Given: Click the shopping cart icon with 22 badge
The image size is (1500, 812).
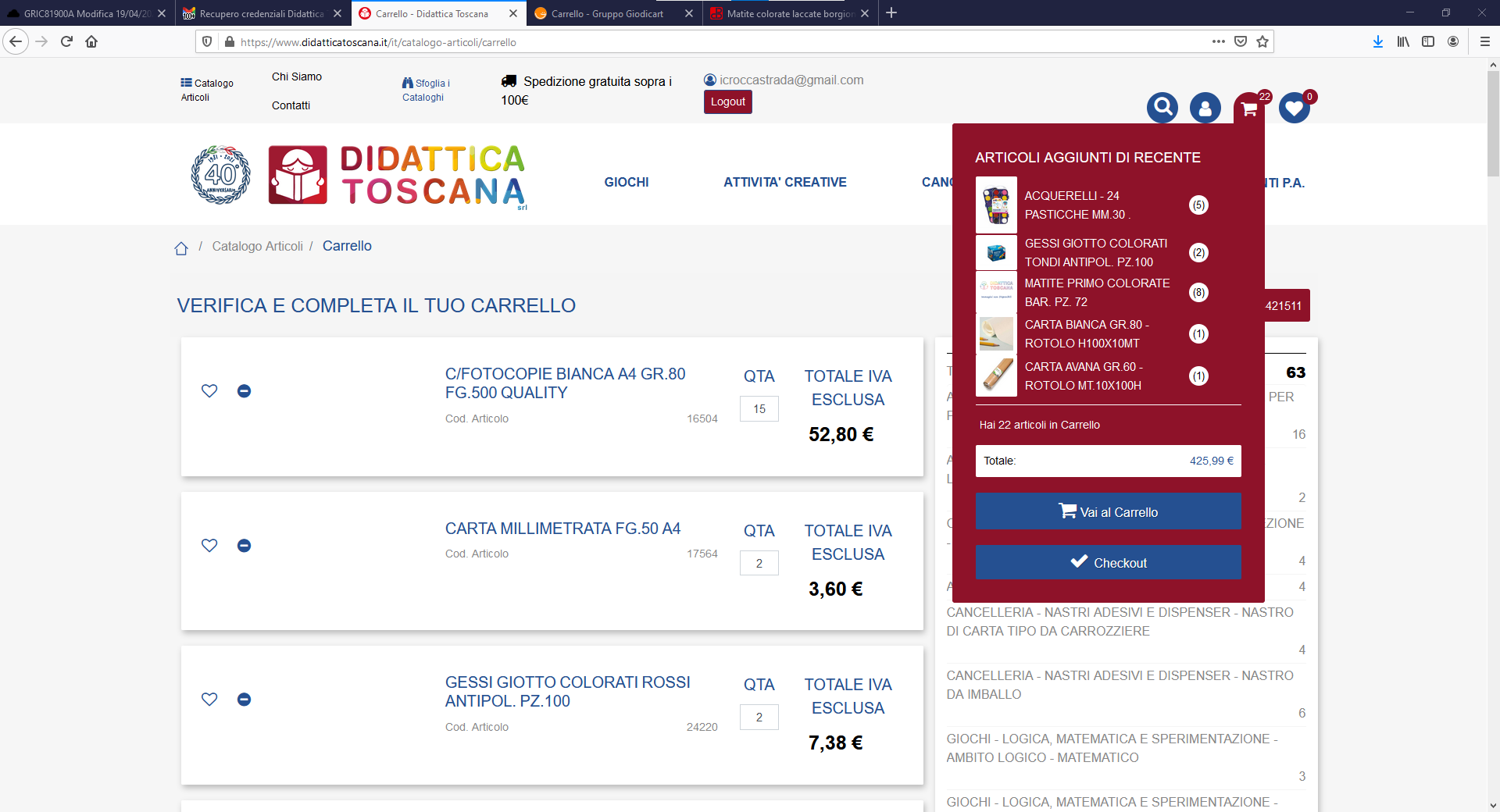Looking at the screenshot, I should (1249, 109).
